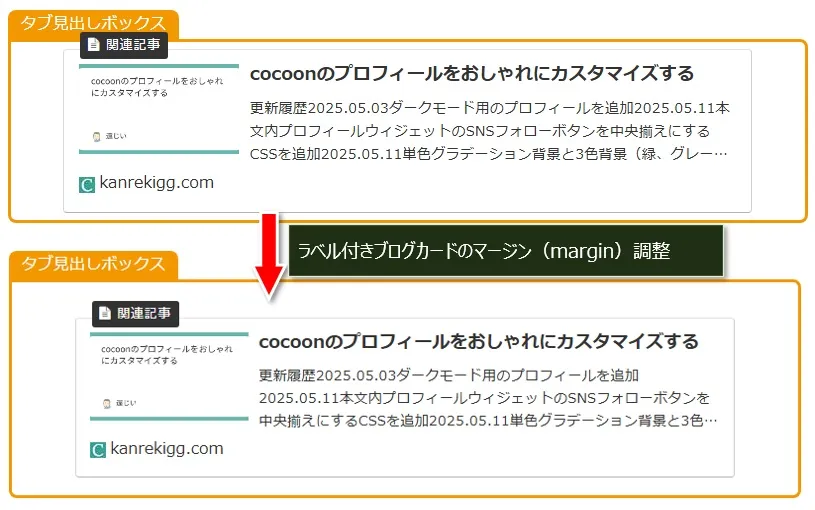Click the 更新履歴 excerpt text in the lower card
This screenshot has height=510, width=815.
485,398
